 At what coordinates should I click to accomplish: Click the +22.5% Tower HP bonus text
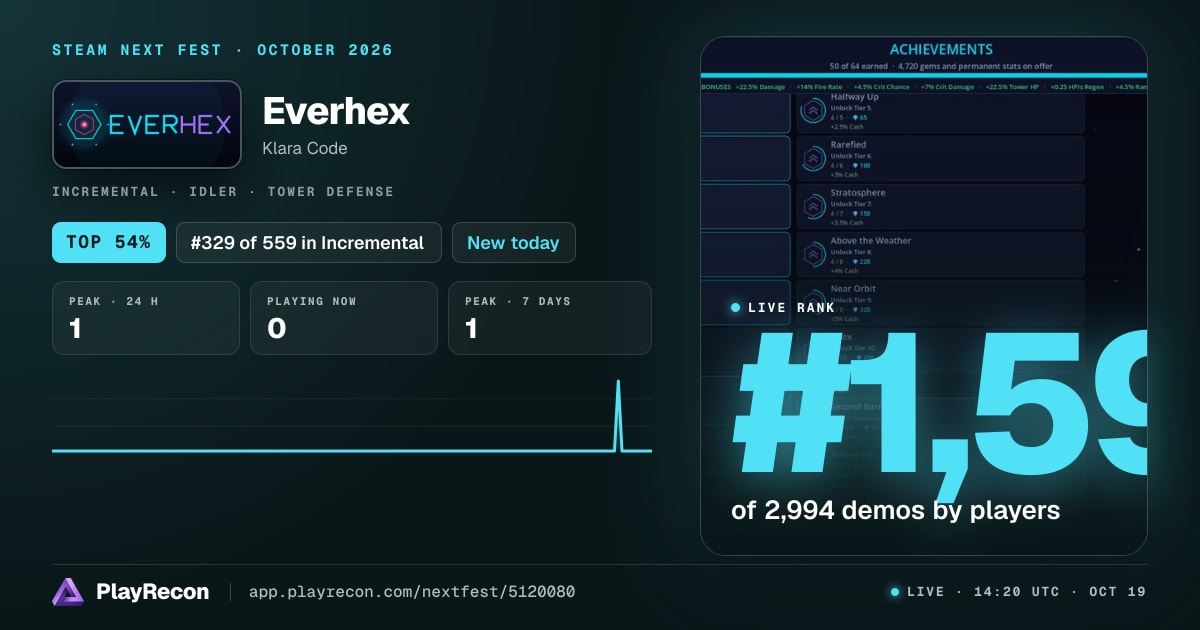pos(1010,87)
